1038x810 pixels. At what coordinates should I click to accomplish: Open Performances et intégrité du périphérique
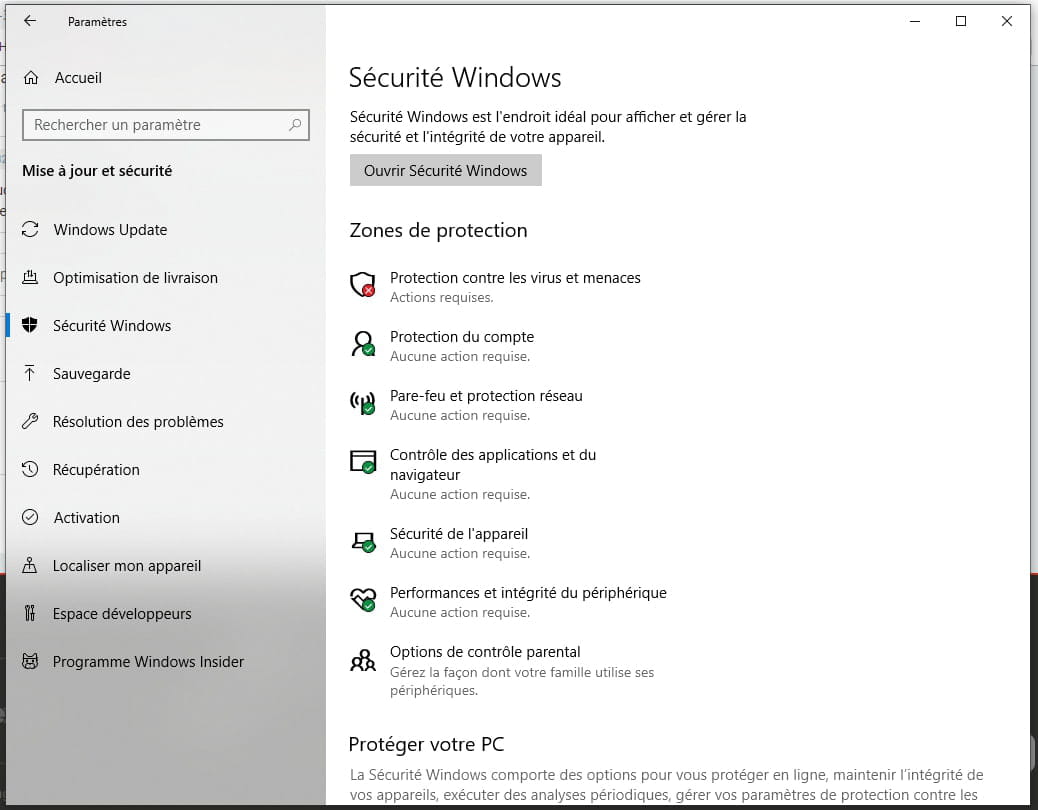528,593
